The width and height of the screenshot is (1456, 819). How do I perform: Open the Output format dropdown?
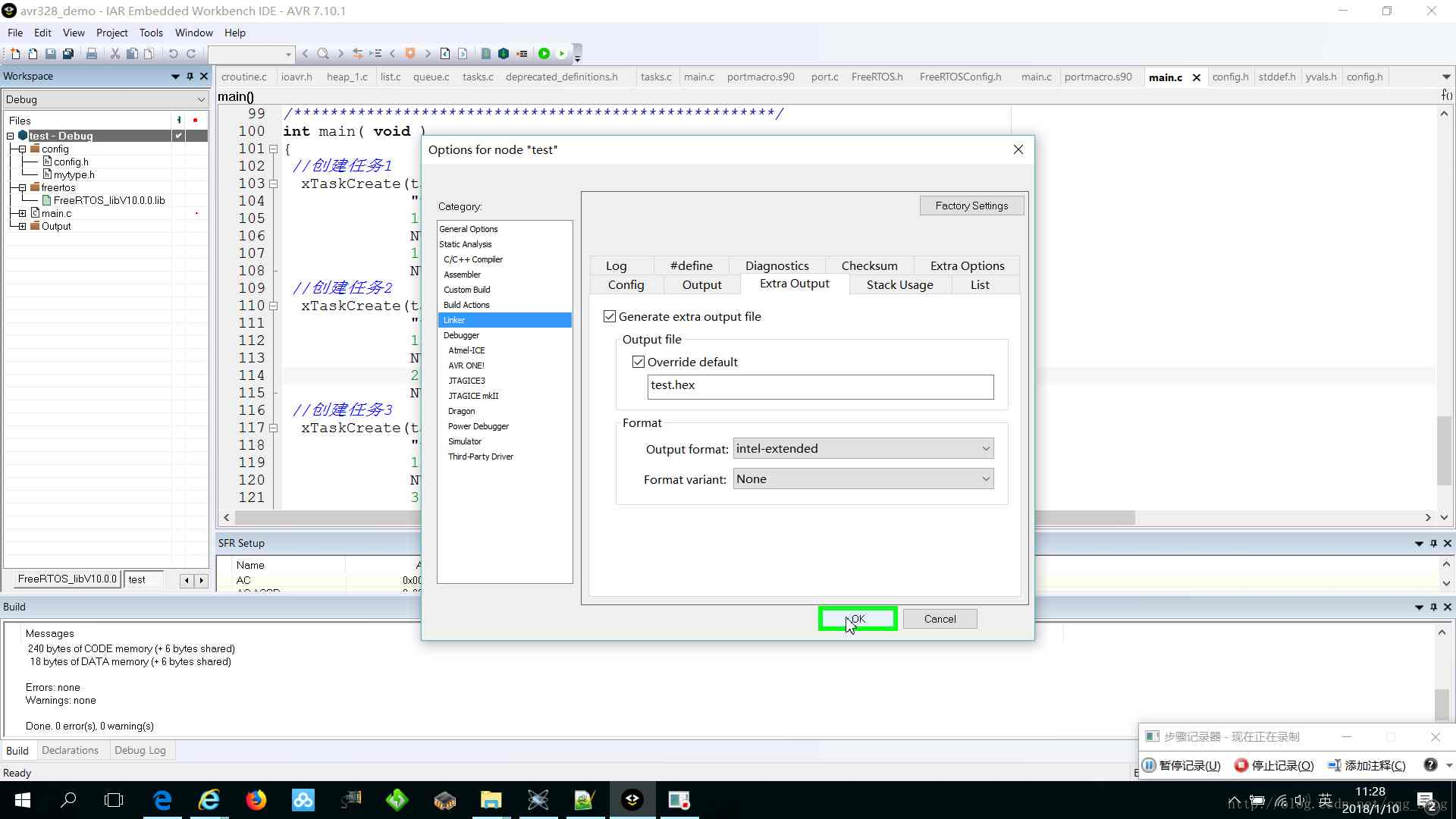point(864,448)
